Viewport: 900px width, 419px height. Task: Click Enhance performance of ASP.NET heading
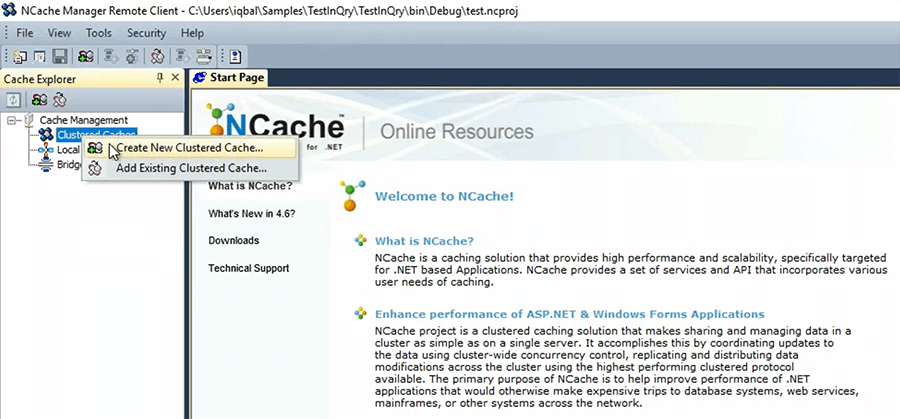[x=569, y=314]
